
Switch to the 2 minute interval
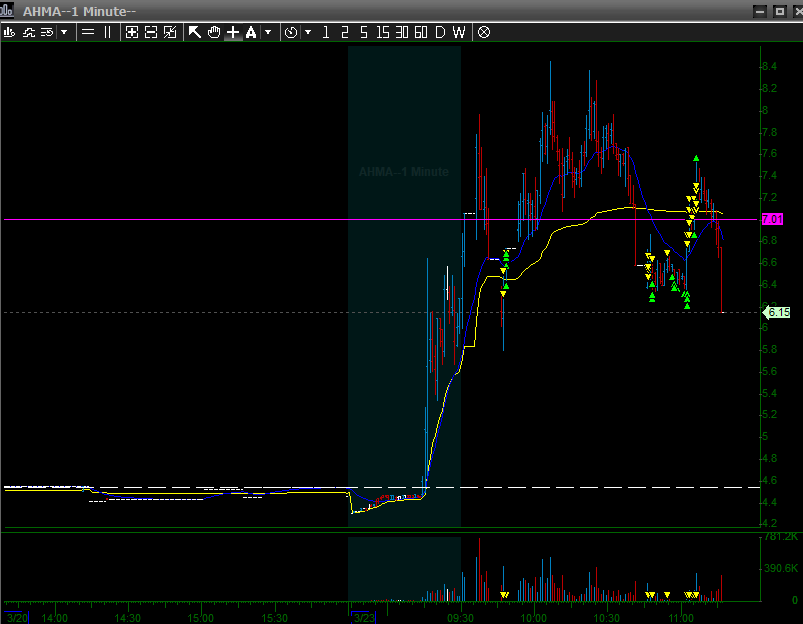pos(345,32)
